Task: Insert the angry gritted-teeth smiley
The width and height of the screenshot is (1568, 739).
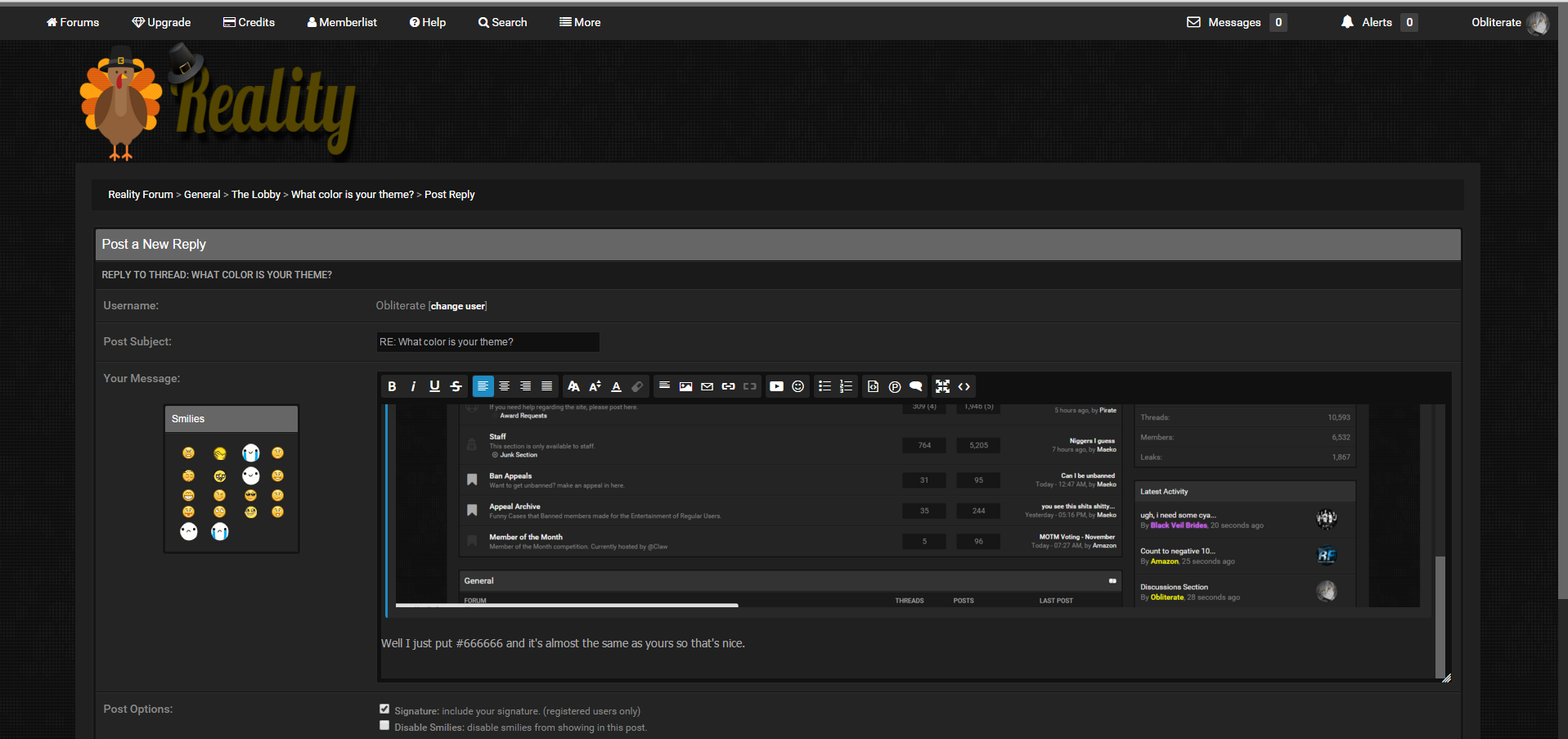Action: [189, 453]
